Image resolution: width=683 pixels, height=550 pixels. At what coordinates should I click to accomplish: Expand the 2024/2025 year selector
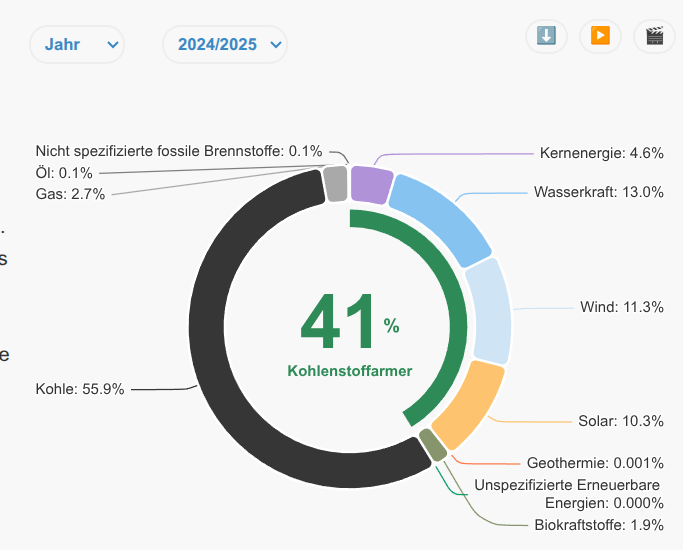coord(224,45)
